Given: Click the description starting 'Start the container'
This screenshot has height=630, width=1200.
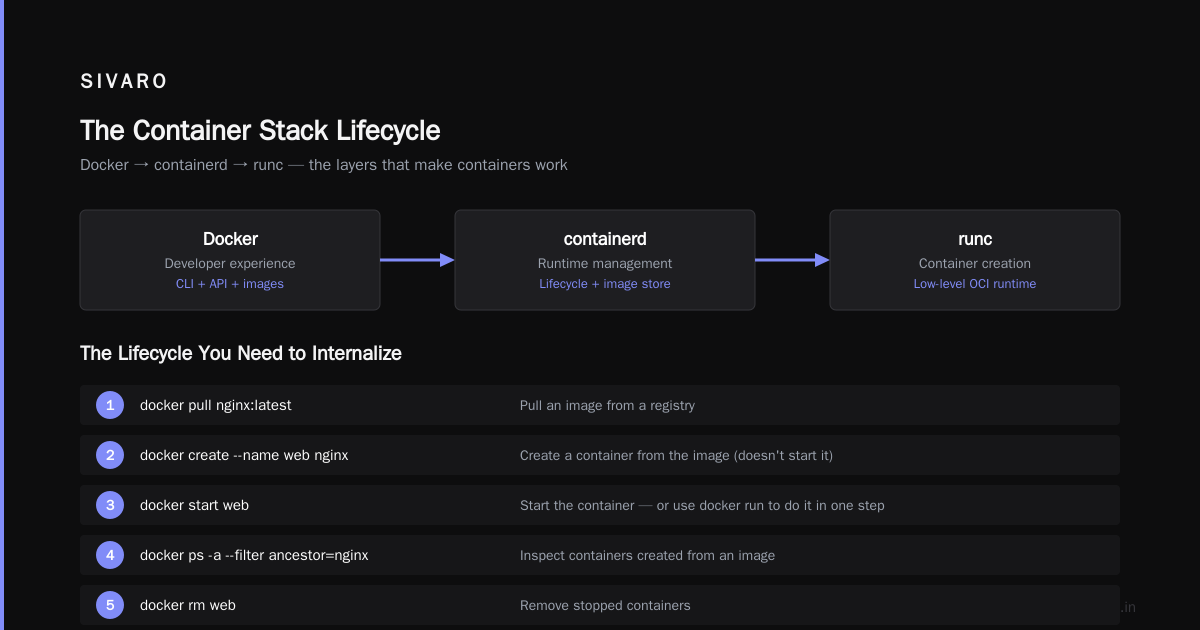Looking at the screenshot, I should click(702, 506).
